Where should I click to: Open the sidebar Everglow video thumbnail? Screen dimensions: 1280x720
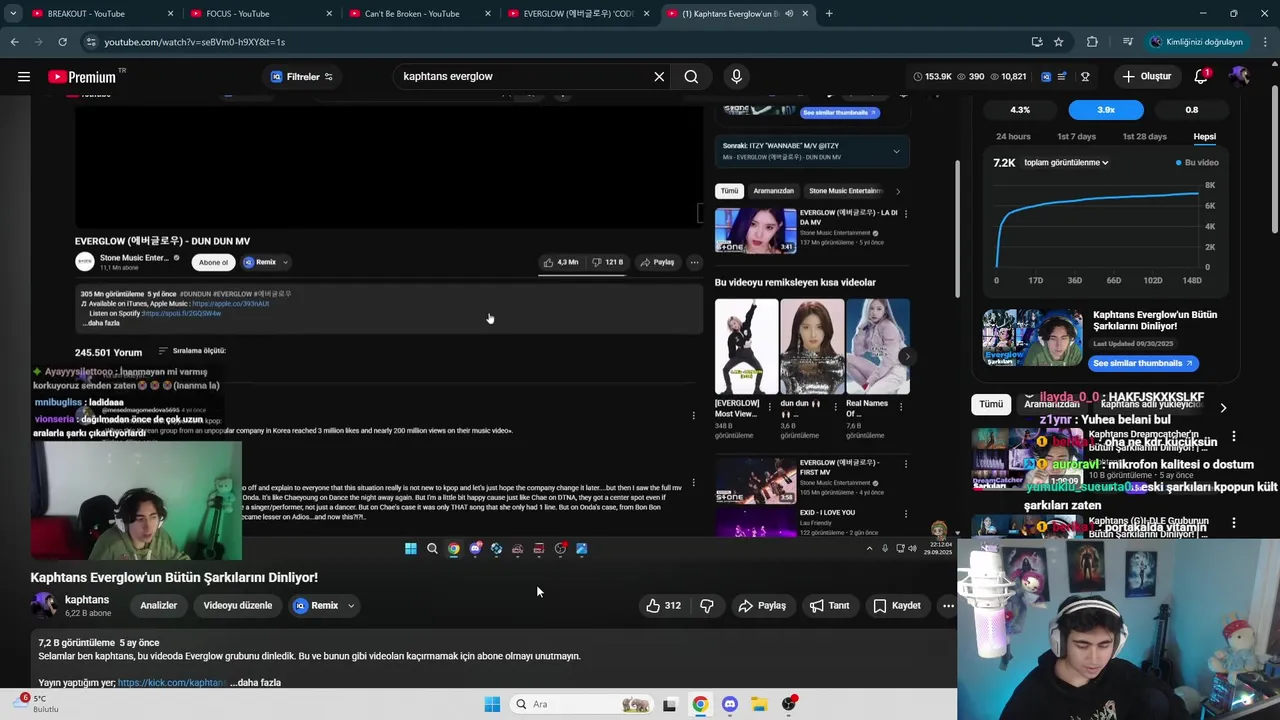(1032, 340)
